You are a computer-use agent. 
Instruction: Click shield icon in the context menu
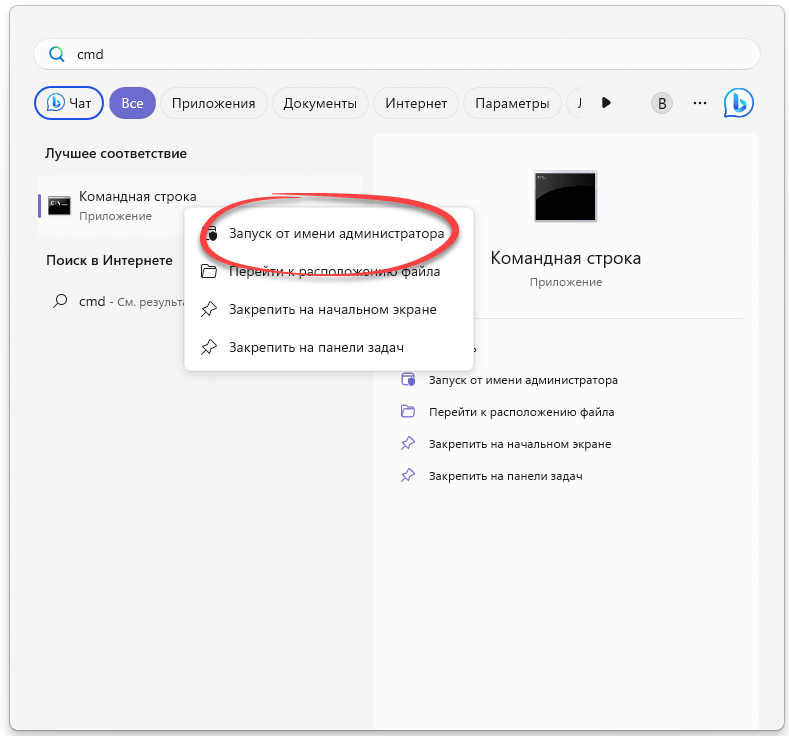tap(210, 233)
